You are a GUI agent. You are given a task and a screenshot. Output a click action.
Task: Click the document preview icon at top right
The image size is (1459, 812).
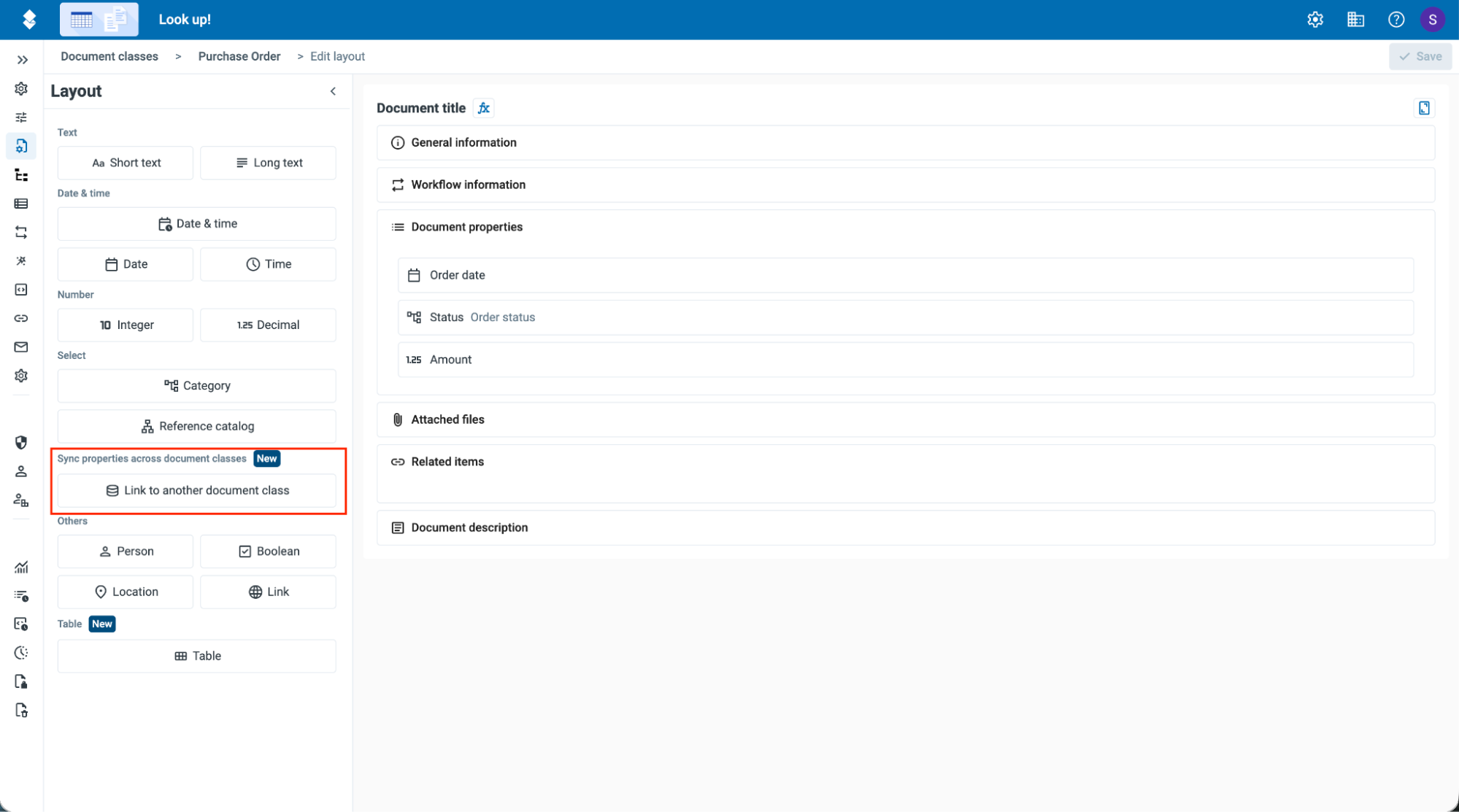(x=1424, y=108)
